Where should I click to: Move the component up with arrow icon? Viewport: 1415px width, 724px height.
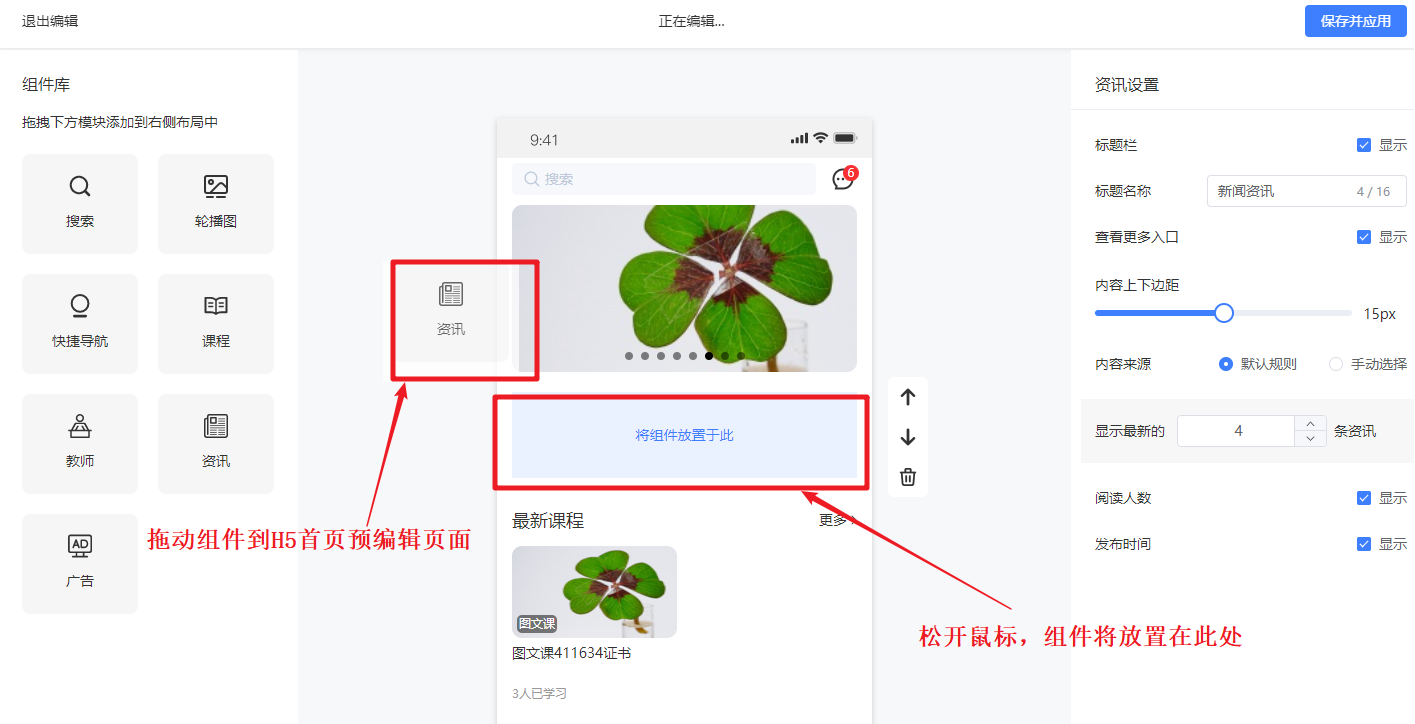(x=908, y=397)
